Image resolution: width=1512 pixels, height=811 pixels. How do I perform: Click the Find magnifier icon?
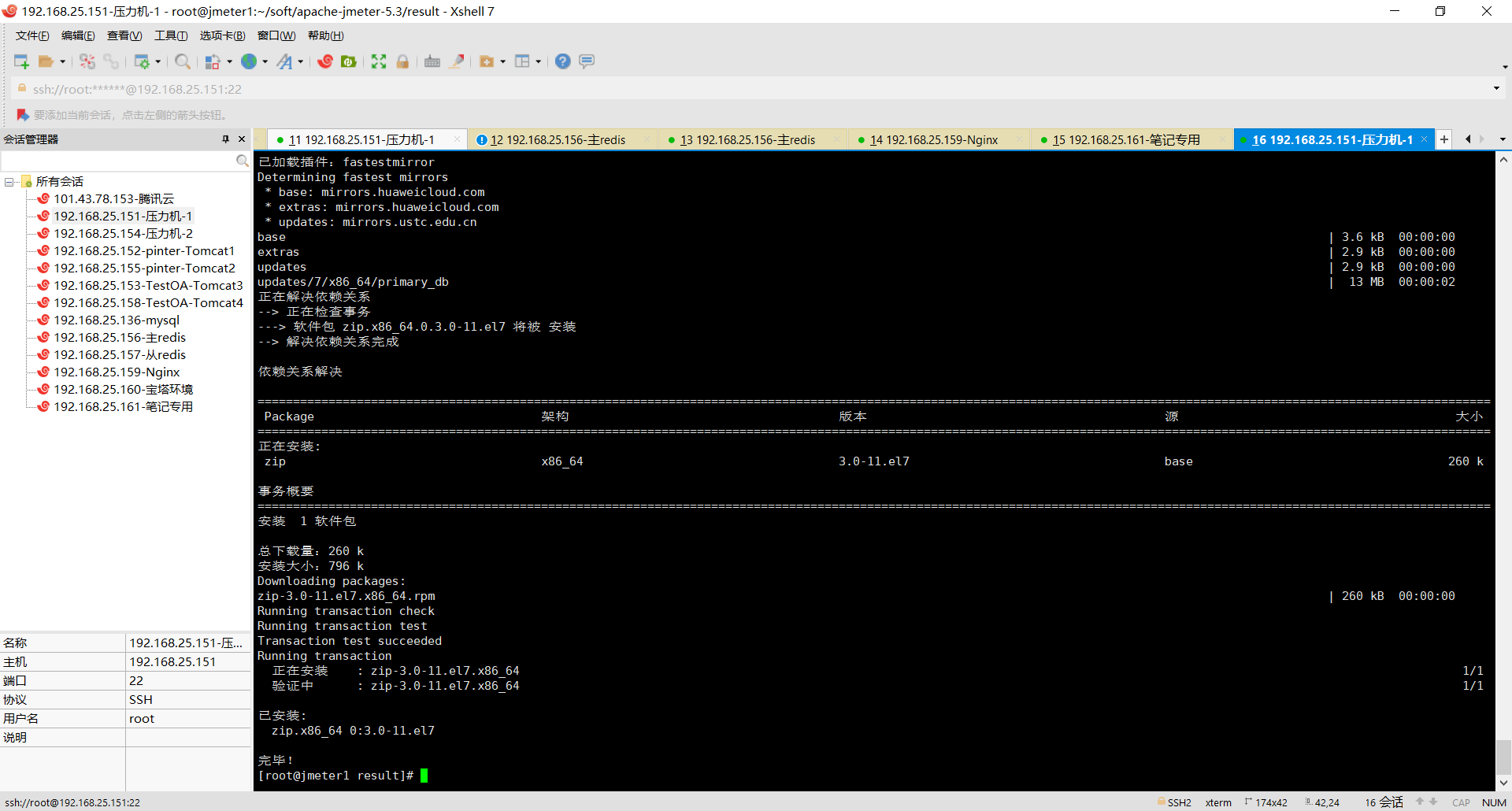tap(183, 61)
